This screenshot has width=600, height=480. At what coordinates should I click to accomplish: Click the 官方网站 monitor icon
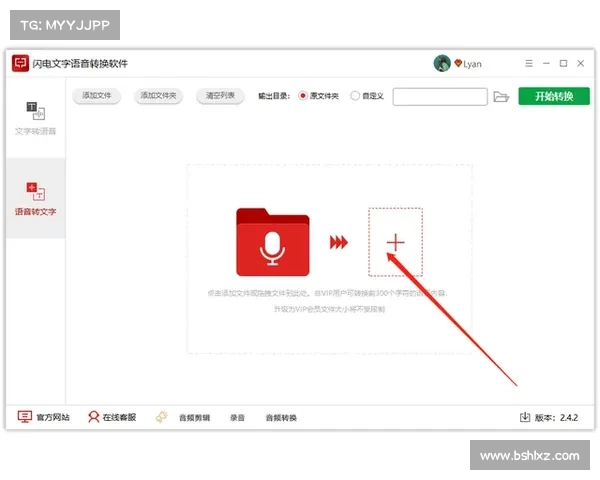(x=25, y=417)
